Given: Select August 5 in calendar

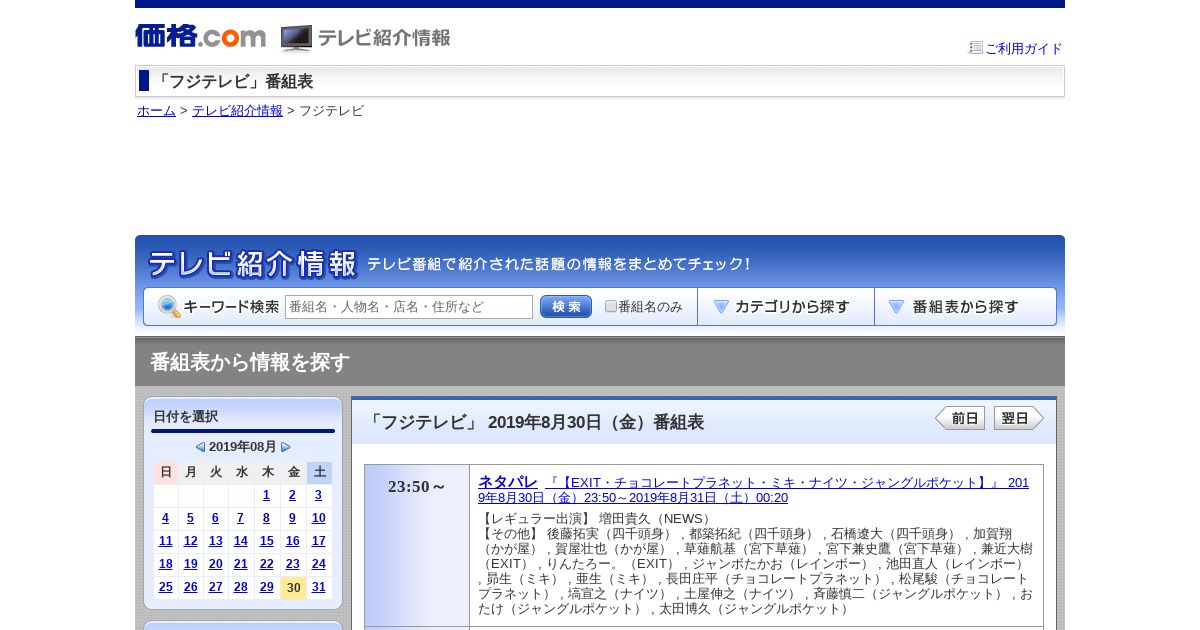Looking at the screenshot, I should [x=190, y=518].
